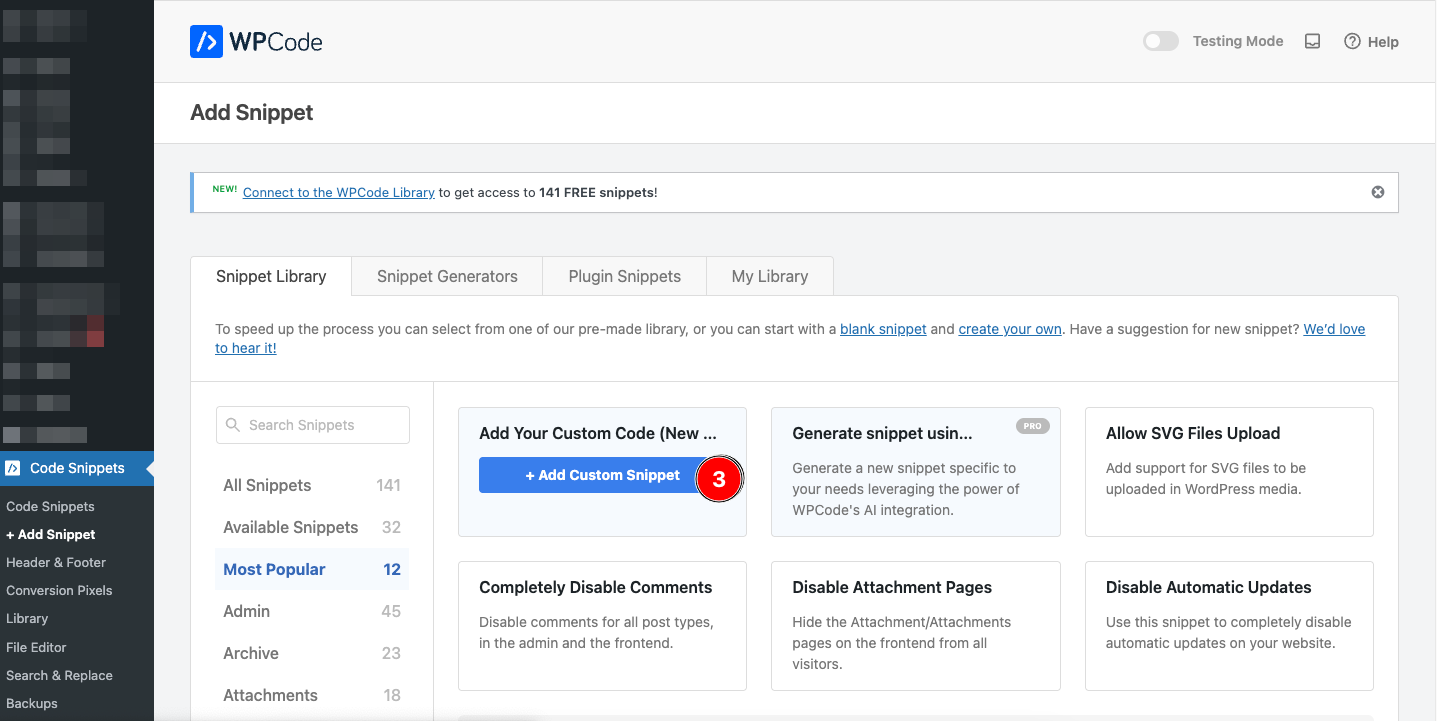Go to Search & Replace in sidebar
Screen dimensions: 1437x721
click(59, 675)
